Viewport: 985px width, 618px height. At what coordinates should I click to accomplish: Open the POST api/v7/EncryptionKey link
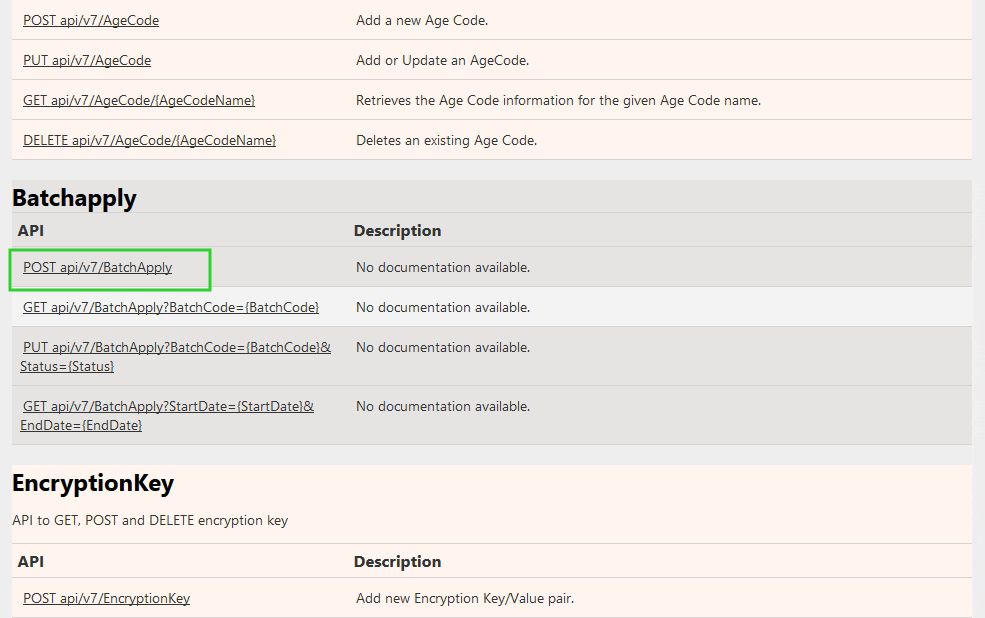[106, 599]
